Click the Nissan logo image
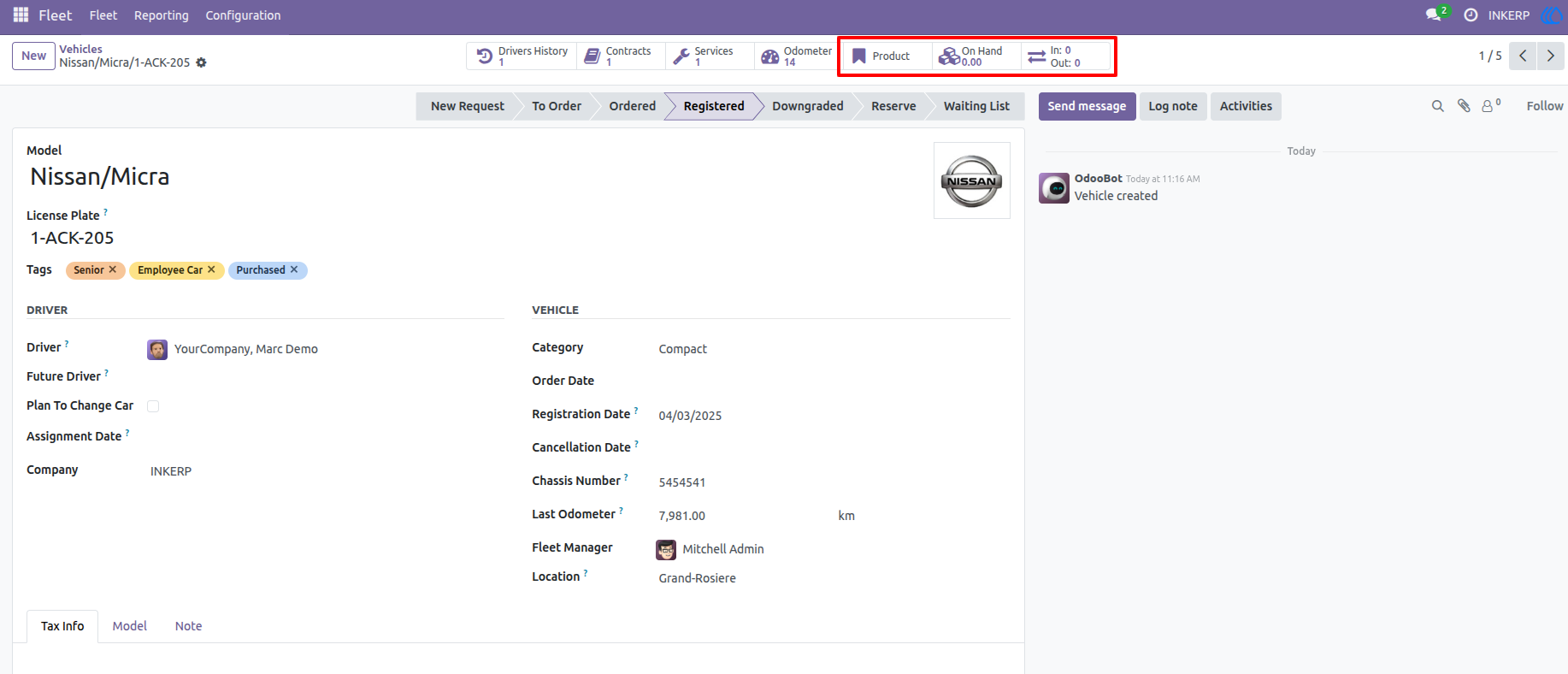1568x674 pixels. pyautogui.click(x=971, y=180)
